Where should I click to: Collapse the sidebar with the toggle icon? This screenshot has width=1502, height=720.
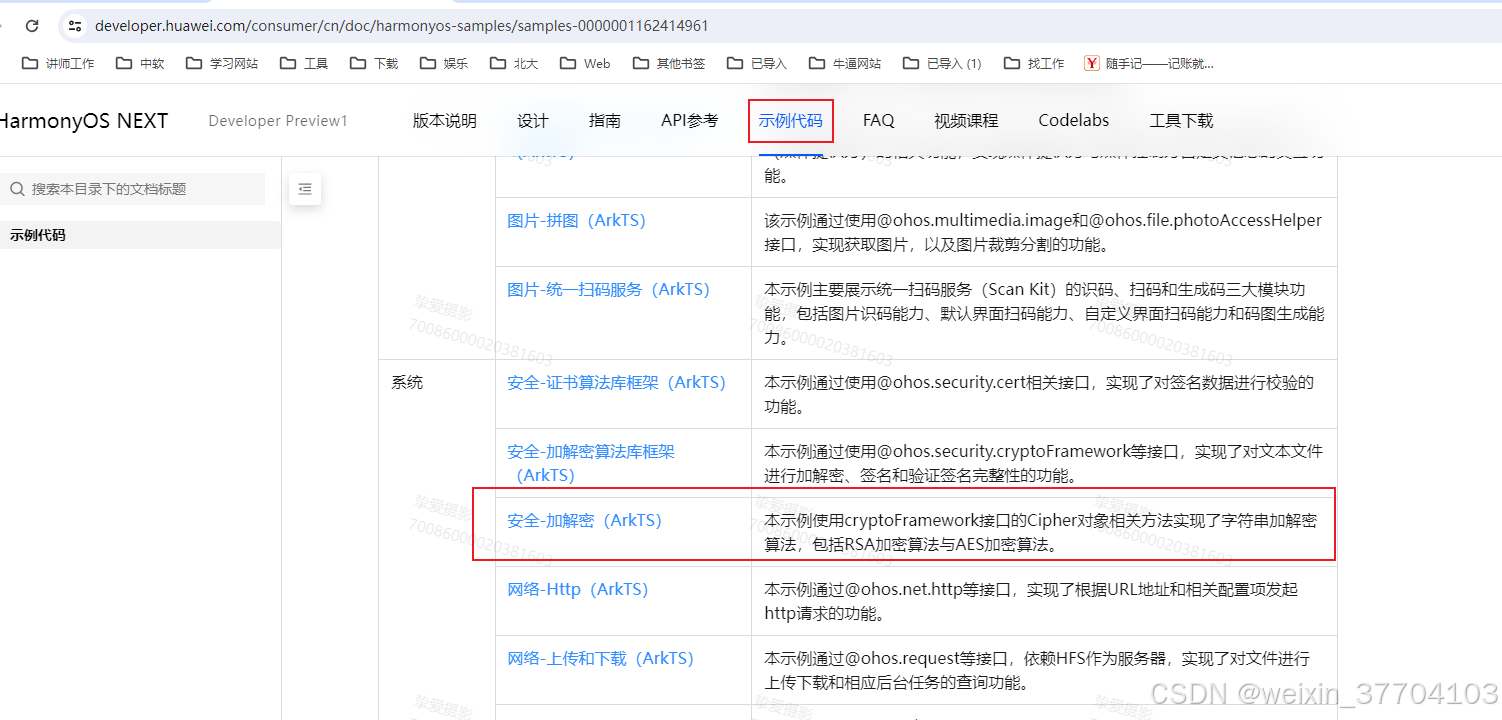tap(305, 189)
